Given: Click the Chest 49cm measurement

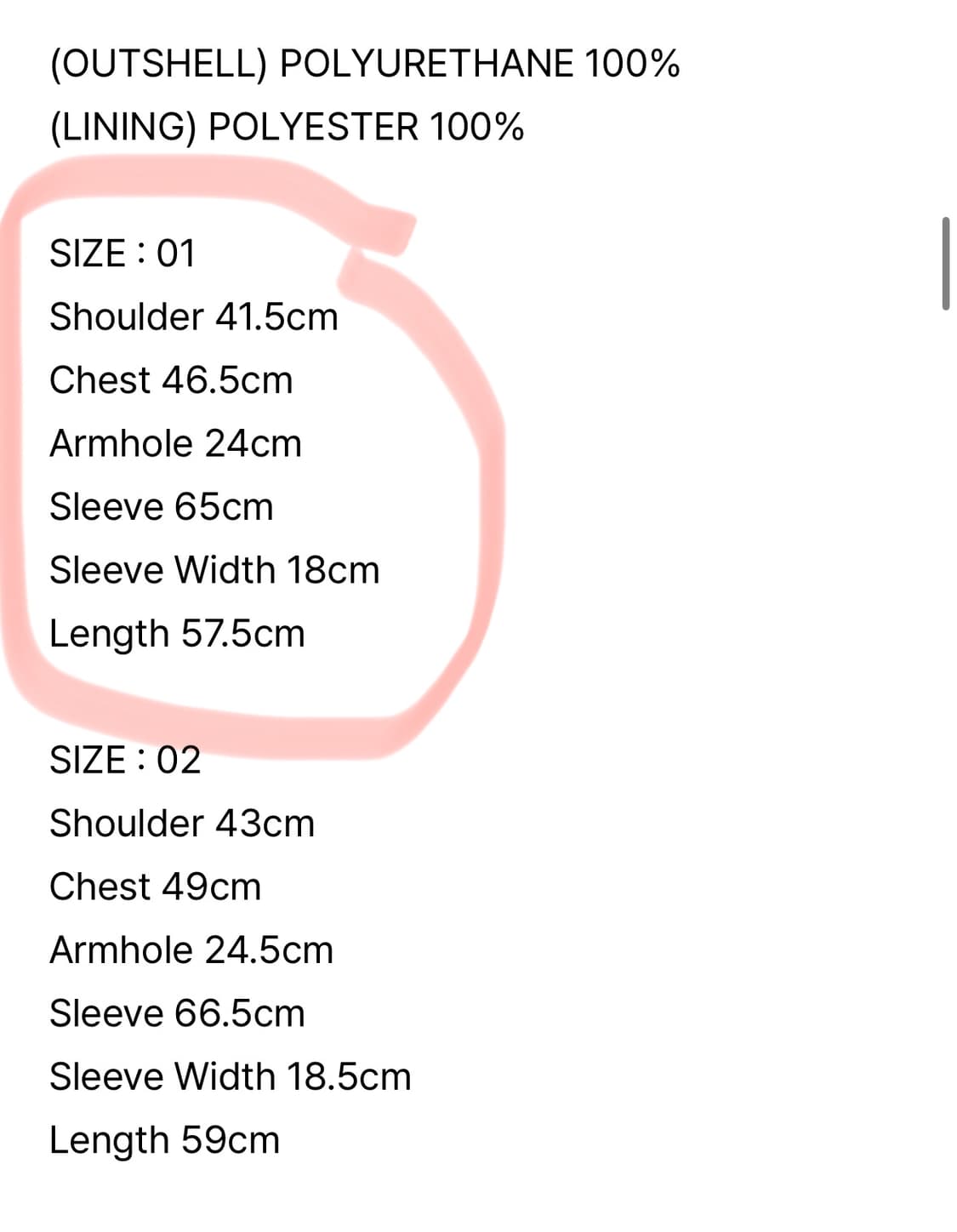Looking at the screenshot, I should coord(155,887).
